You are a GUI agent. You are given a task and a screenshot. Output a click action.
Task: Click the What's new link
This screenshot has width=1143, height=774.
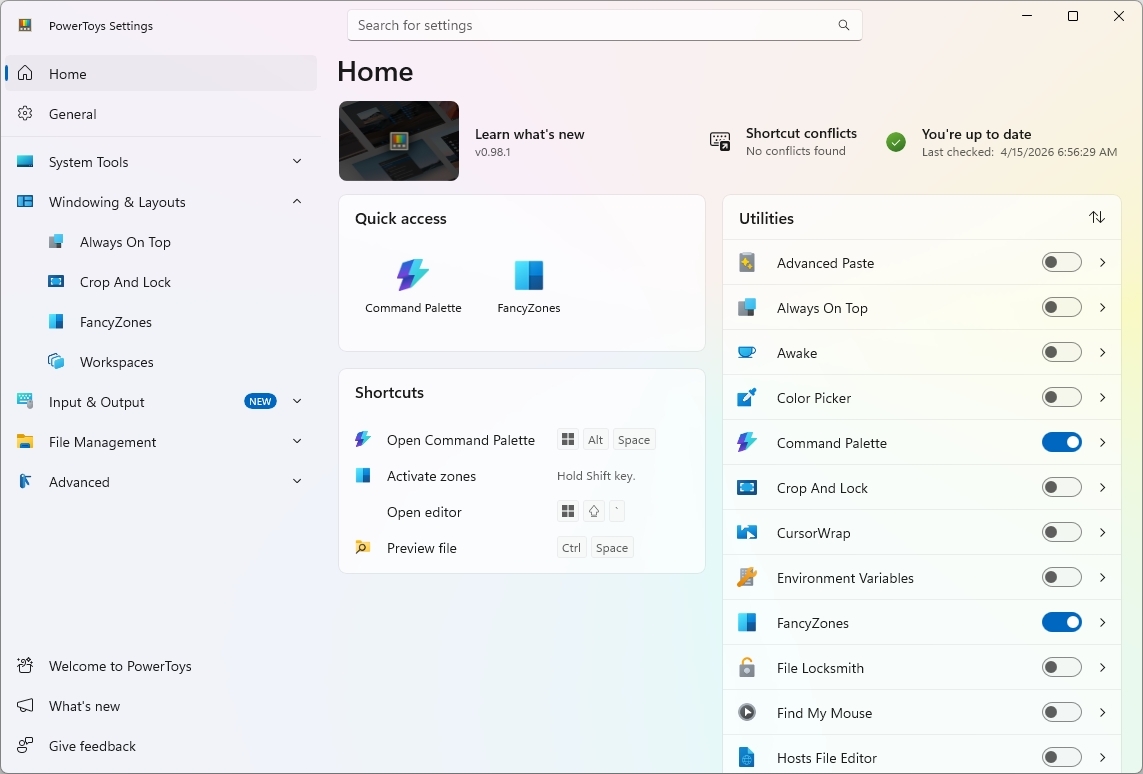(x=84, y=705)
